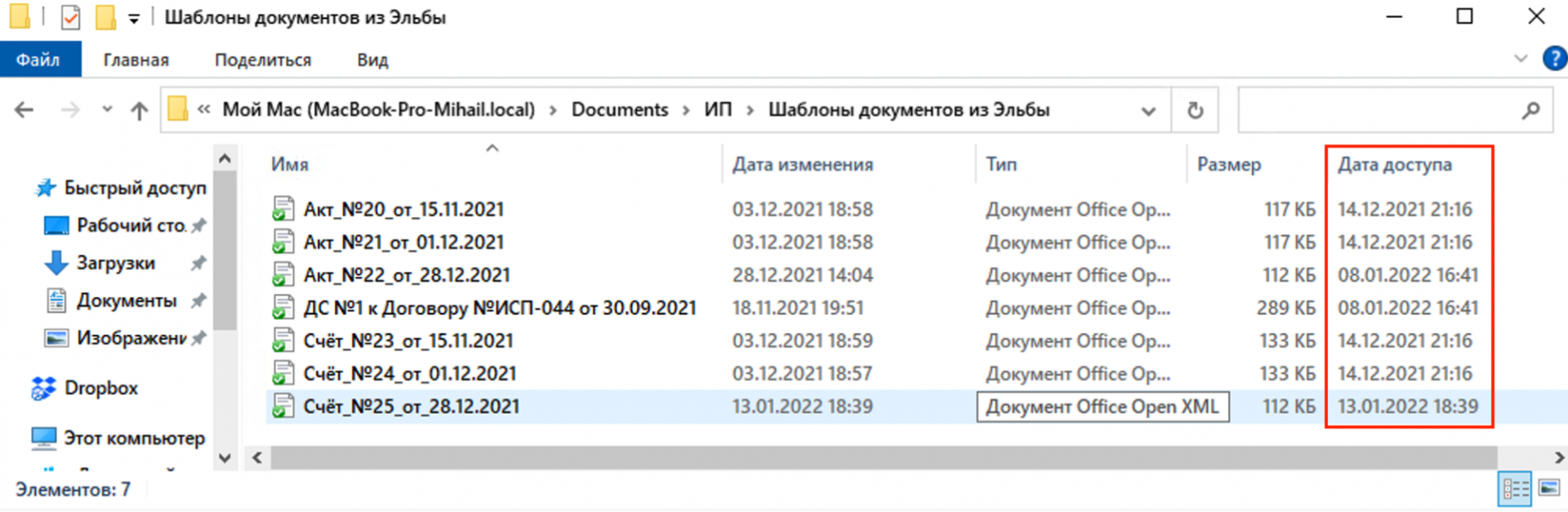The height and width of the screenshot is (512, 1568).
Task: Select file Счёт_№24_от_01.12.2021
Action: [410, 374]
